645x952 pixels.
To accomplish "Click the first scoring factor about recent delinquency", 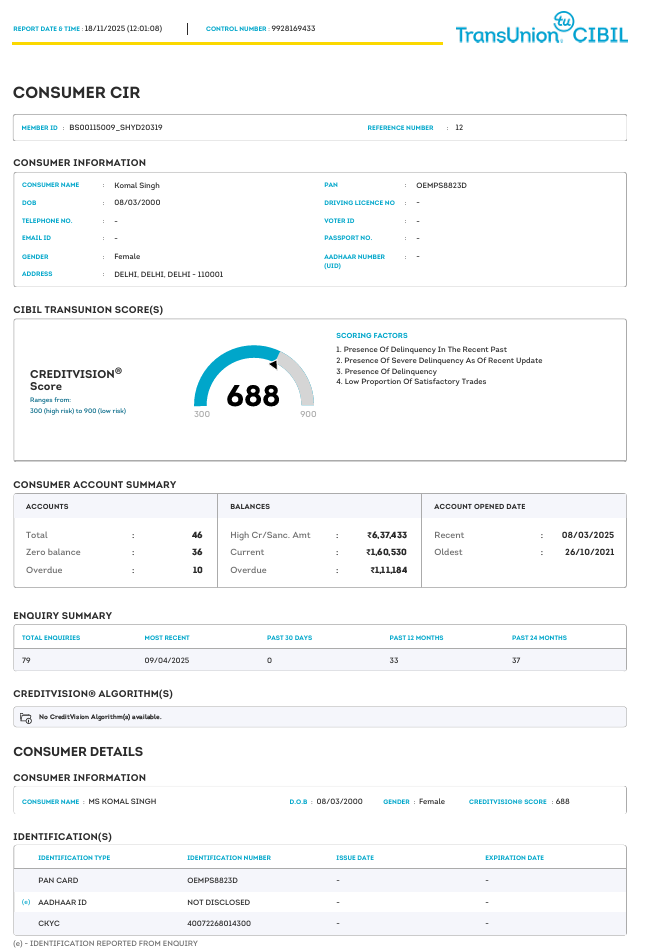I will pyautogui.click(x=421, y=350).
